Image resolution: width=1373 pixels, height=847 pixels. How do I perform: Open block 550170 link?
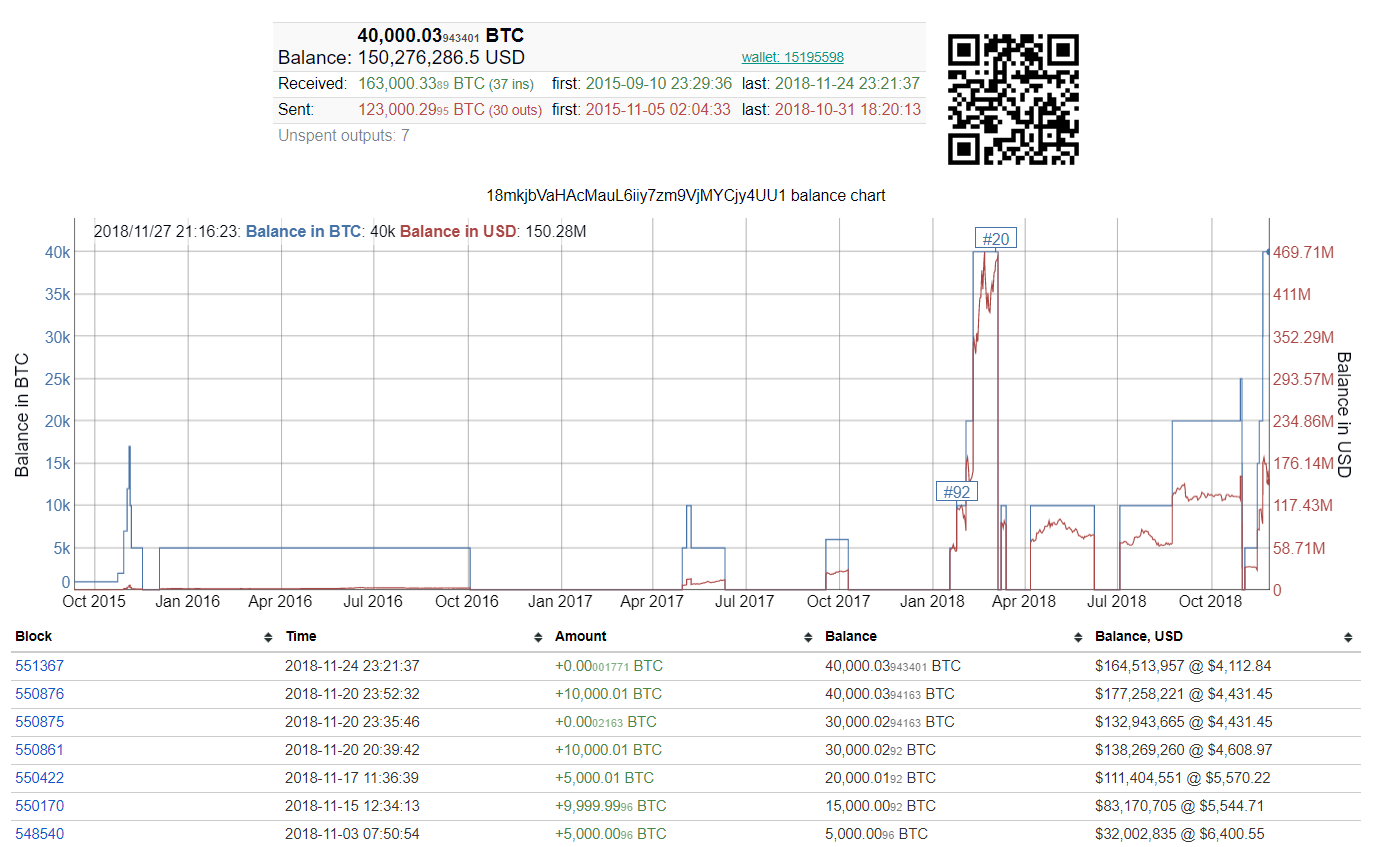point(39,806)
